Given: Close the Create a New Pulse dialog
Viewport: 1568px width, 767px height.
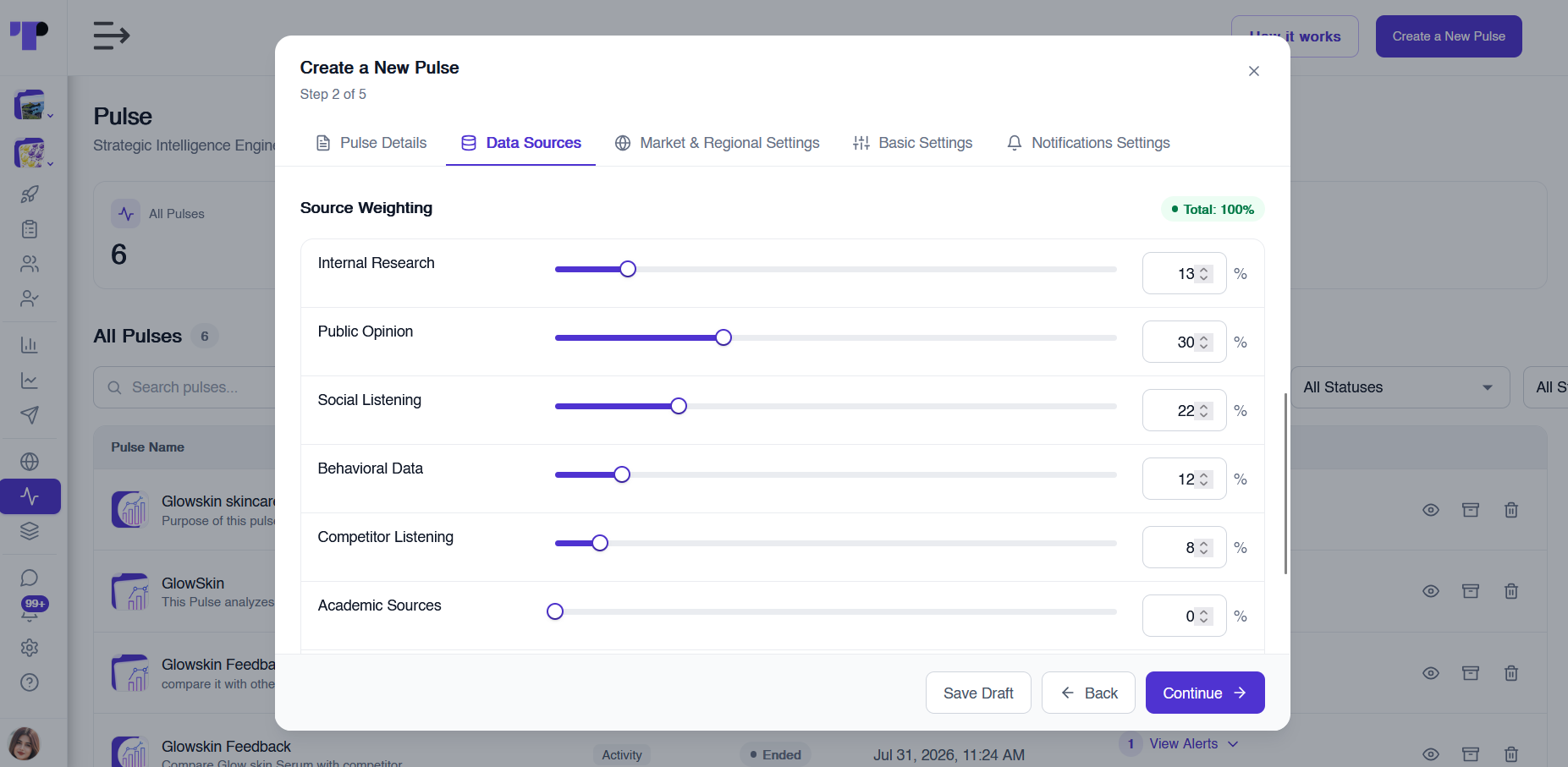Looking at the screenshot, I should pyautogui.click(x=1254, y=71).
